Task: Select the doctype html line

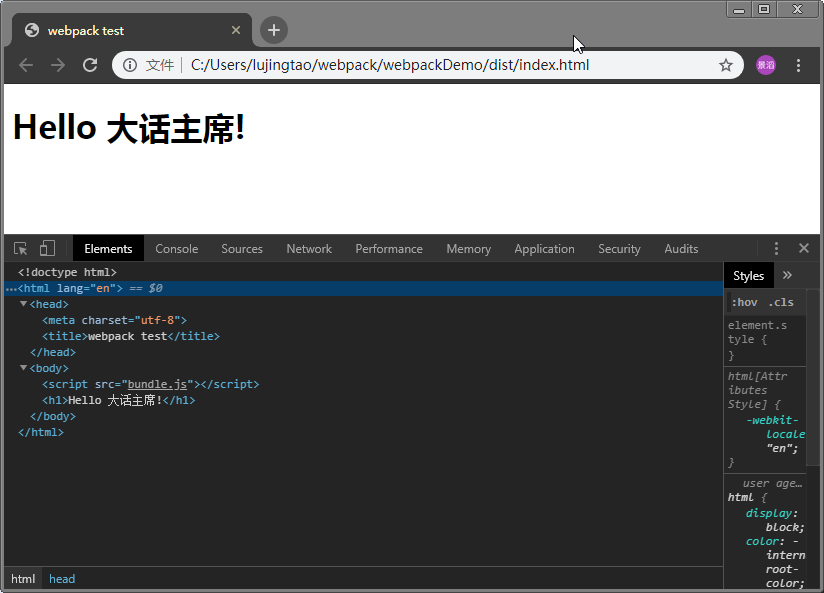Action: [x=67, y=272]
